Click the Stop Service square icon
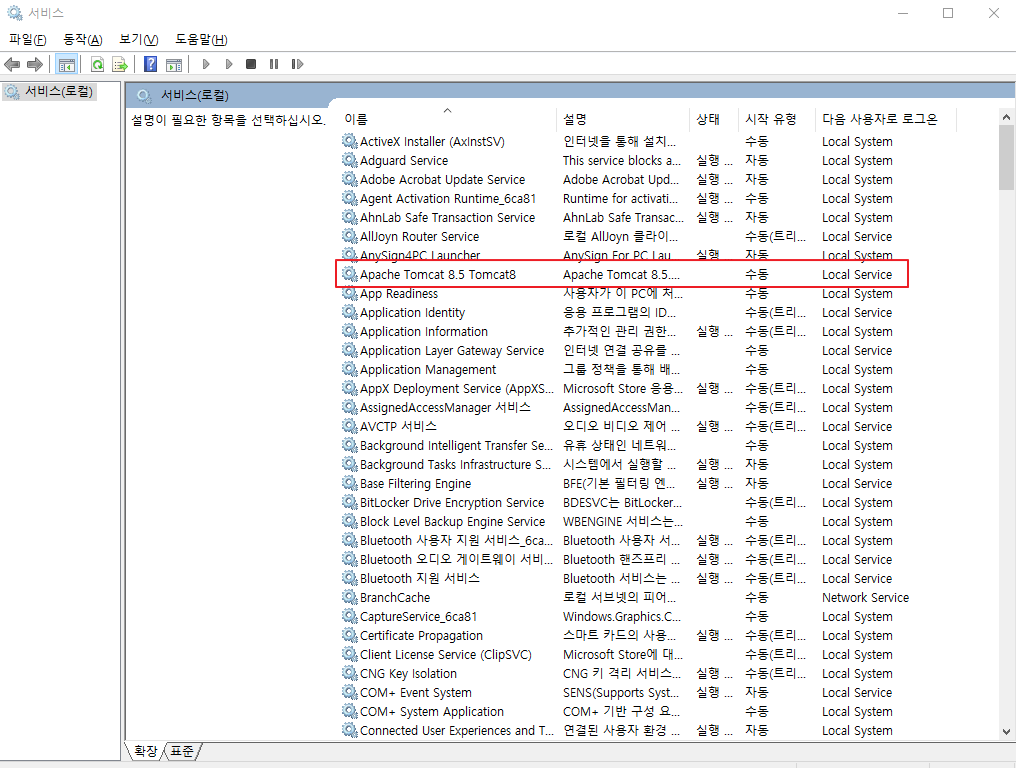The height and width of the screenshot is (768, 1016). click(251, 64)
